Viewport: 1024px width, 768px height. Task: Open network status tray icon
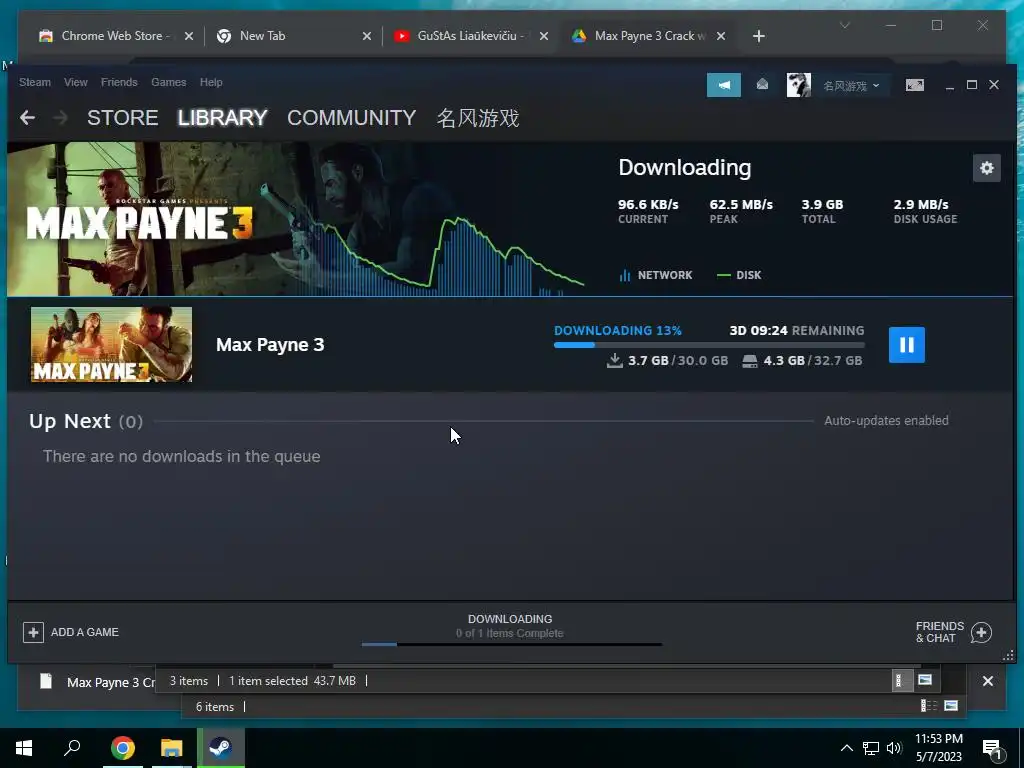871,748
